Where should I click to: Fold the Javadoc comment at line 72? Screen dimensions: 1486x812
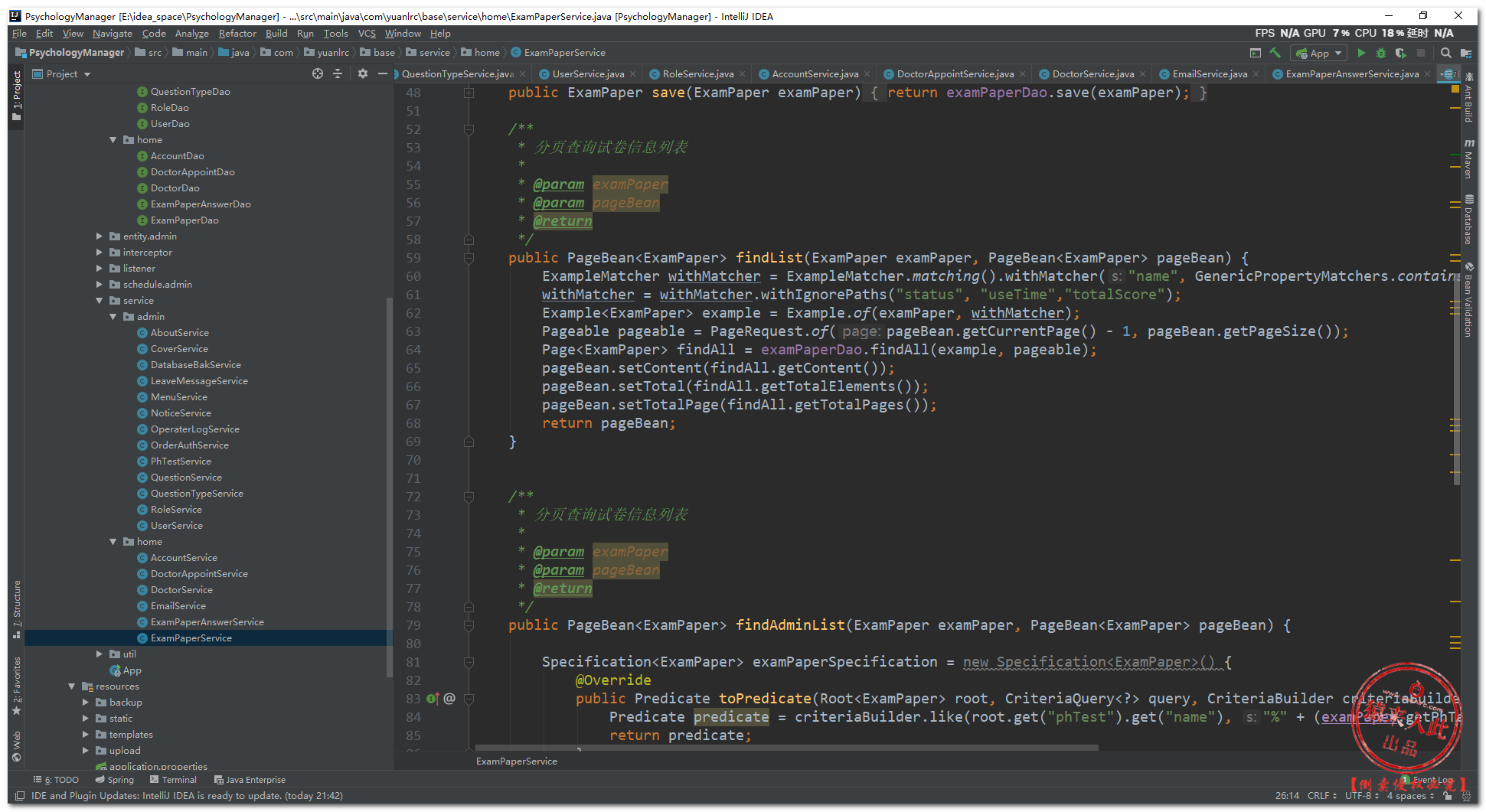(469, 497)
